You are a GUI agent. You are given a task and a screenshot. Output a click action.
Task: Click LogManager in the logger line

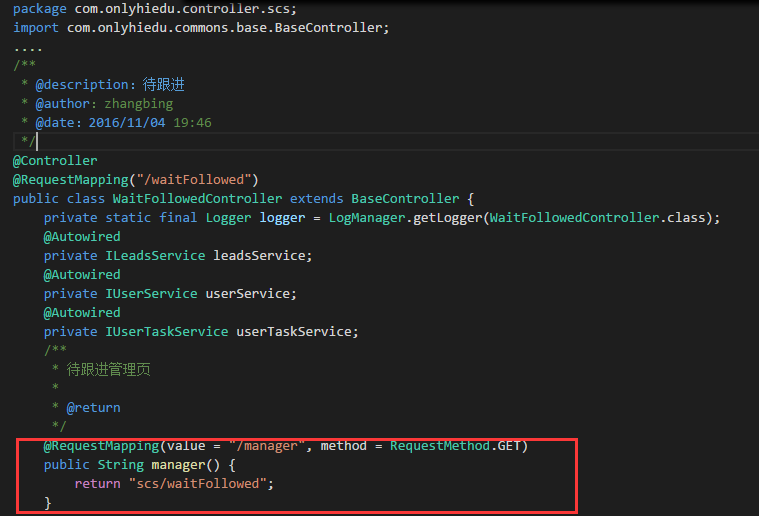click(x=366, y=217)
